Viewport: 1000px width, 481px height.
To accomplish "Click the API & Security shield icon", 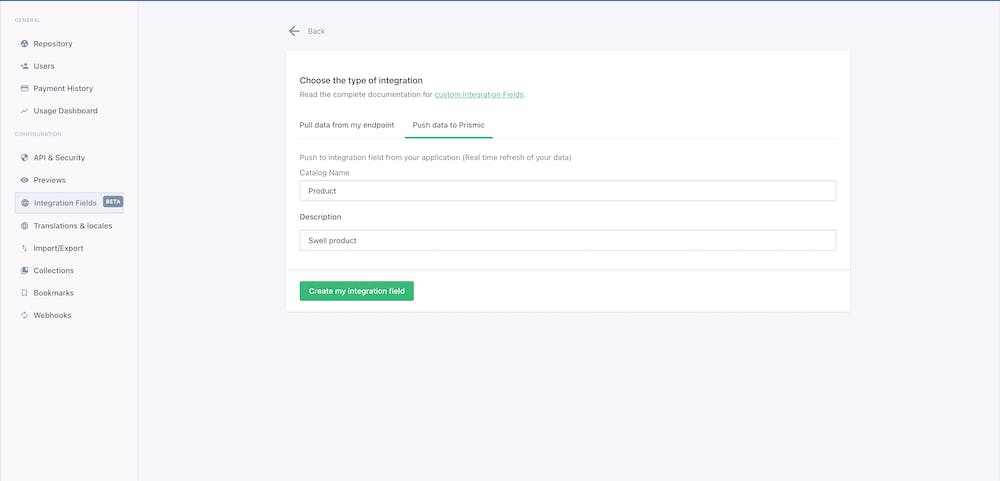I will click(x=24, y=158).
